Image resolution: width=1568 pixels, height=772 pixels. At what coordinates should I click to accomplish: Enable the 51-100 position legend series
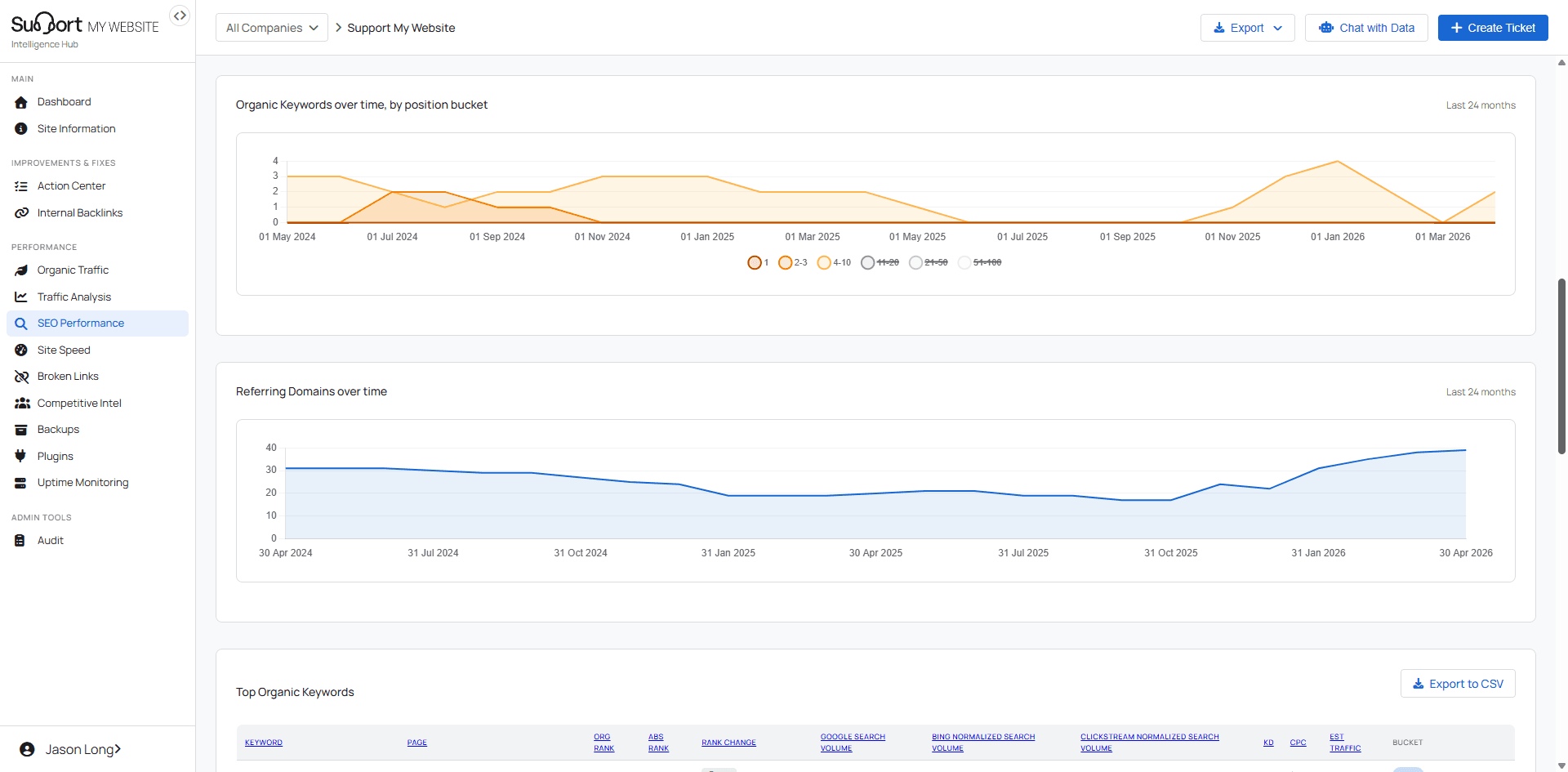click(979, 262)
